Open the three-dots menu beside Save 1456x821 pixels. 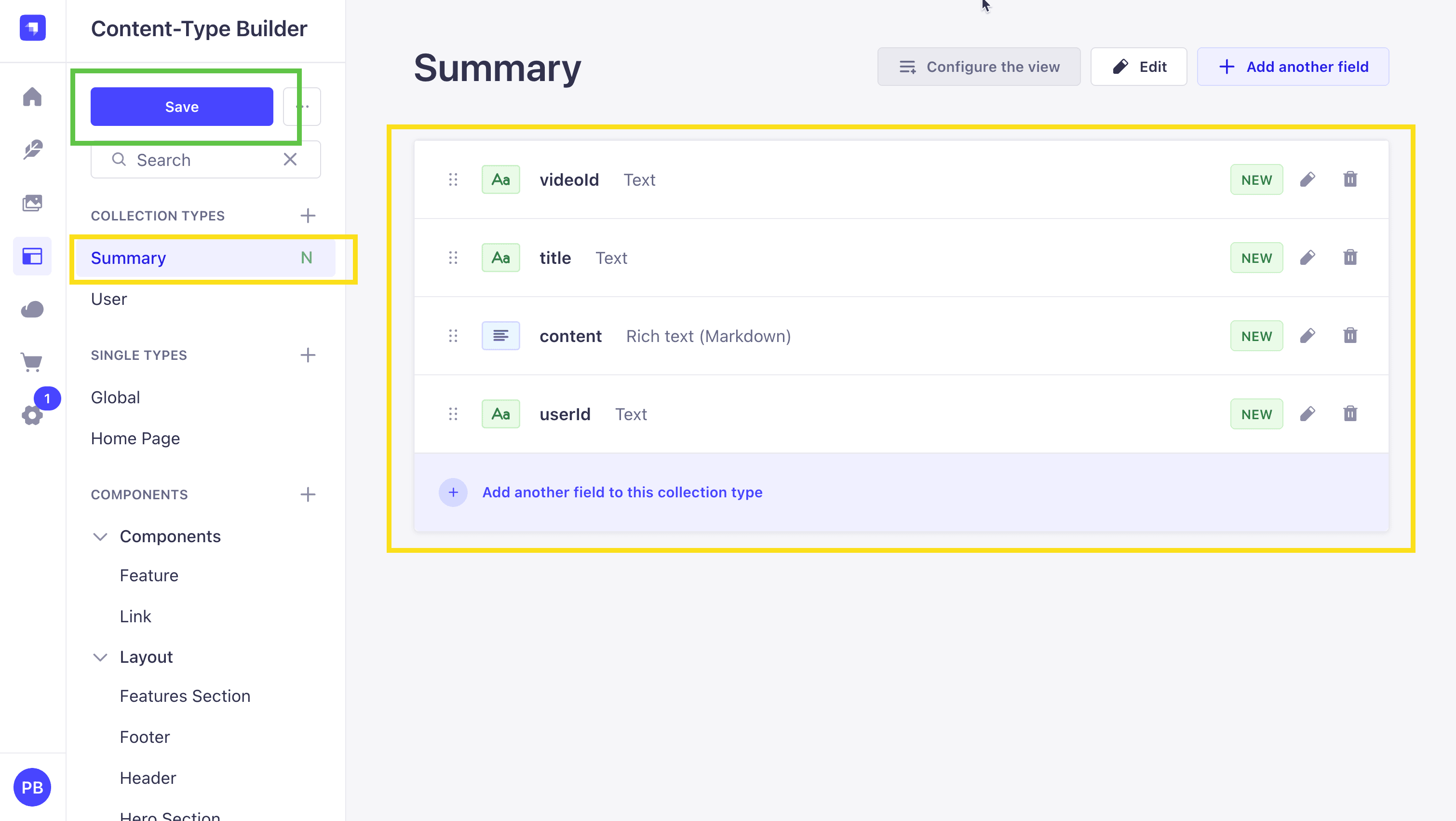coord(302,106)
